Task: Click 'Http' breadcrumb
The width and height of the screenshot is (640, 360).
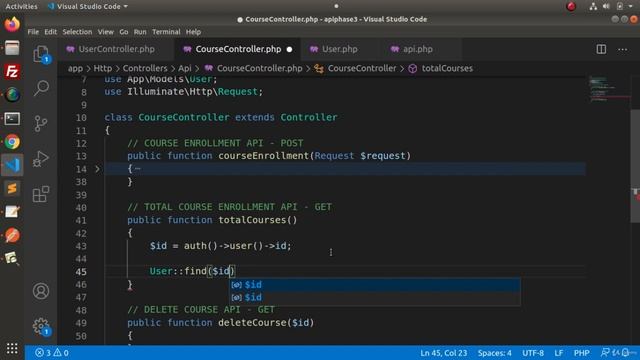Action: 102,68
